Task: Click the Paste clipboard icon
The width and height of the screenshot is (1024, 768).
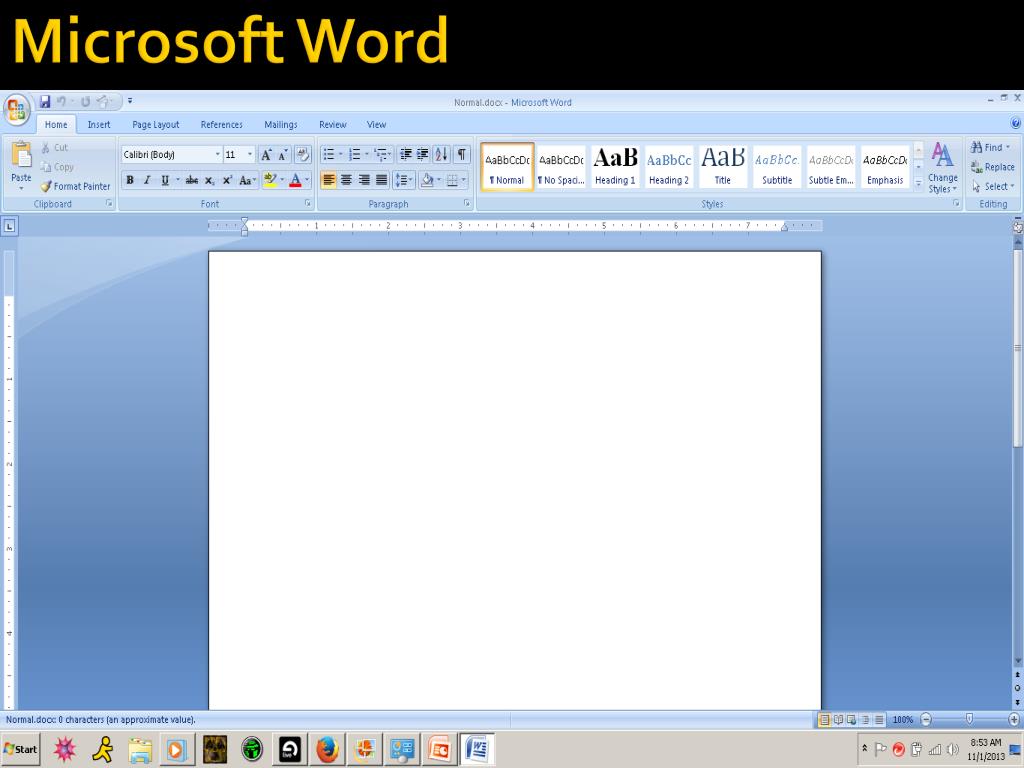Action: (22, 155)
